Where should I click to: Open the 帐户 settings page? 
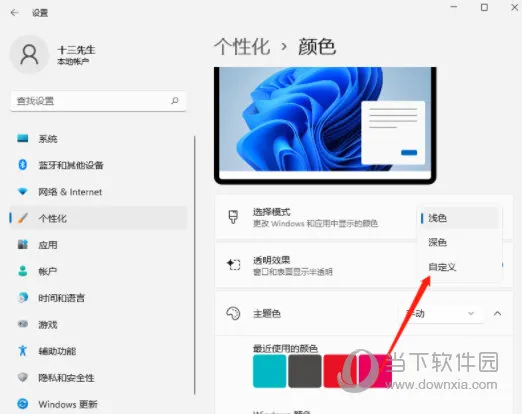coord(98,271)
